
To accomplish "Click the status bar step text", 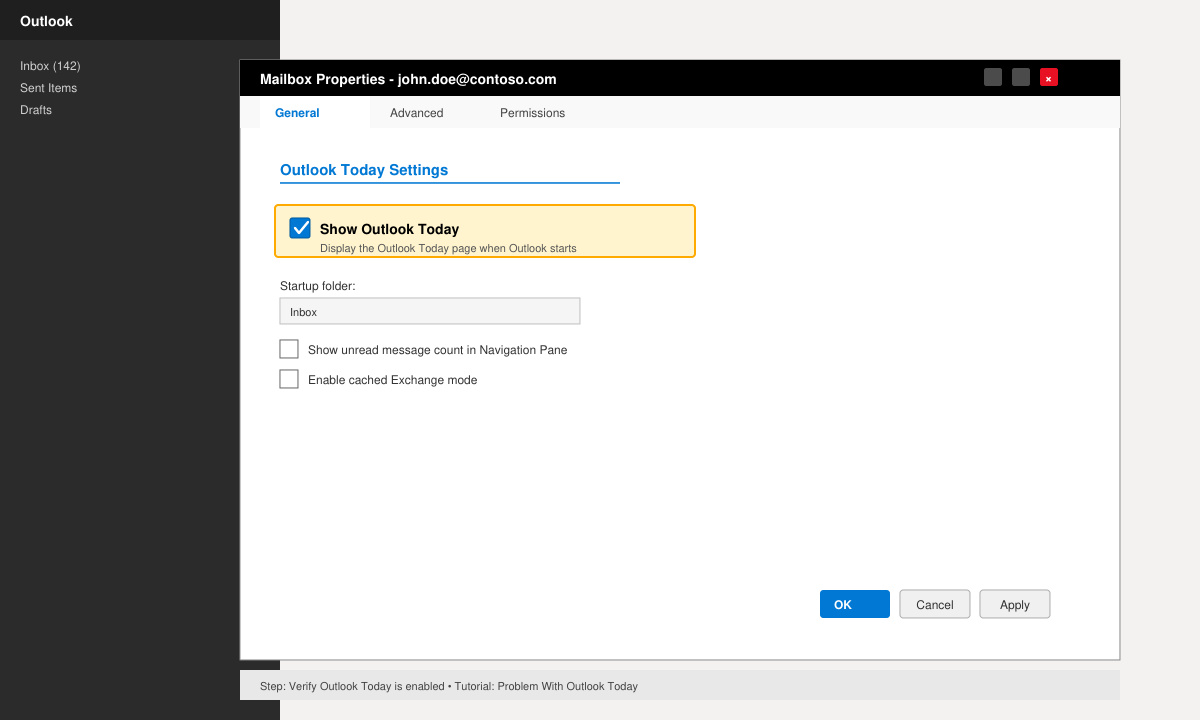I will [449, 686].
